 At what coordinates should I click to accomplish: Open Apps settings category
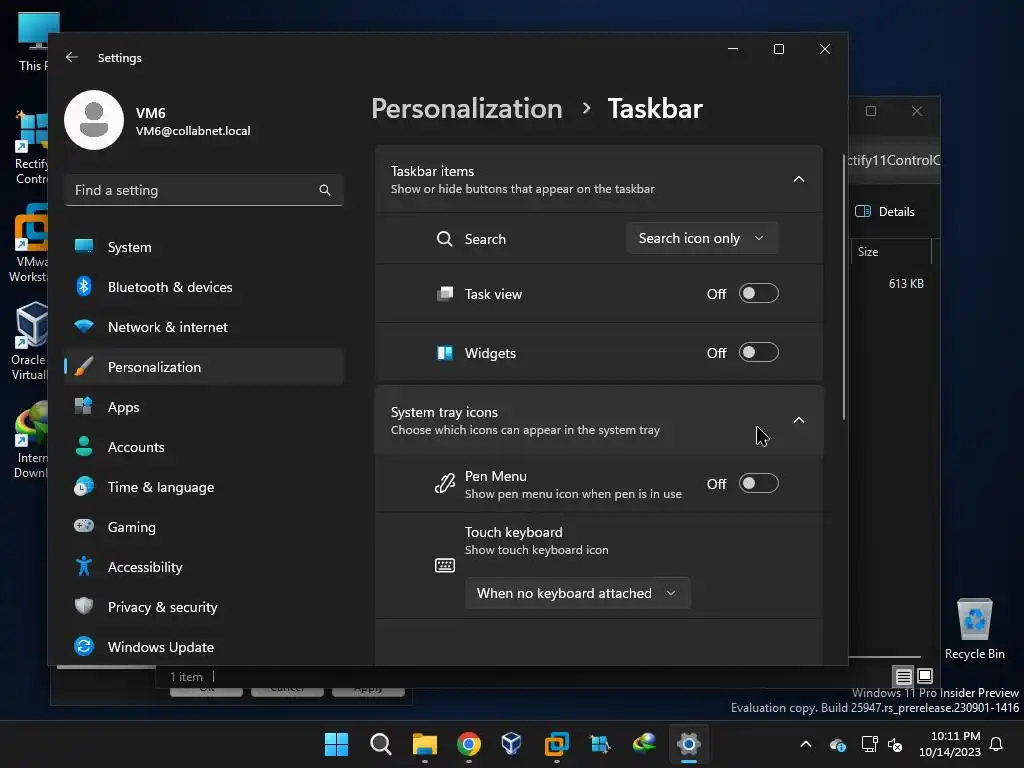[x=204, y=407]
